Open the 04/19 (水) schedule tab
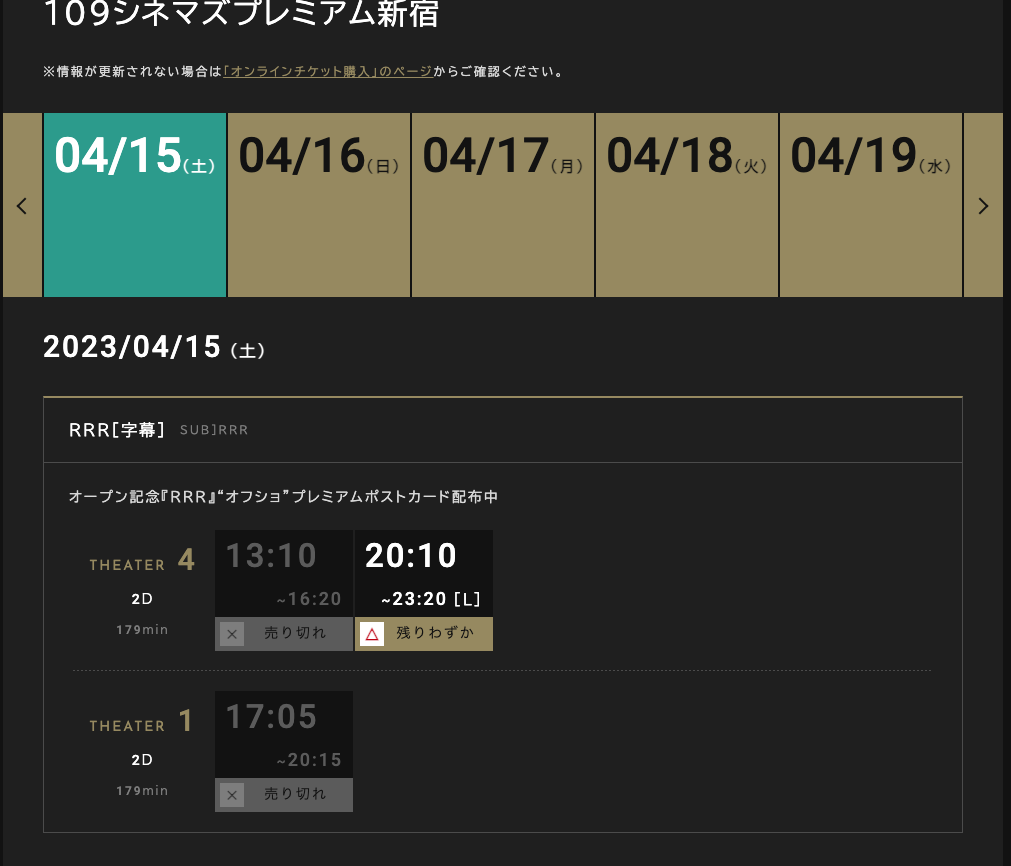 [871, 205]
